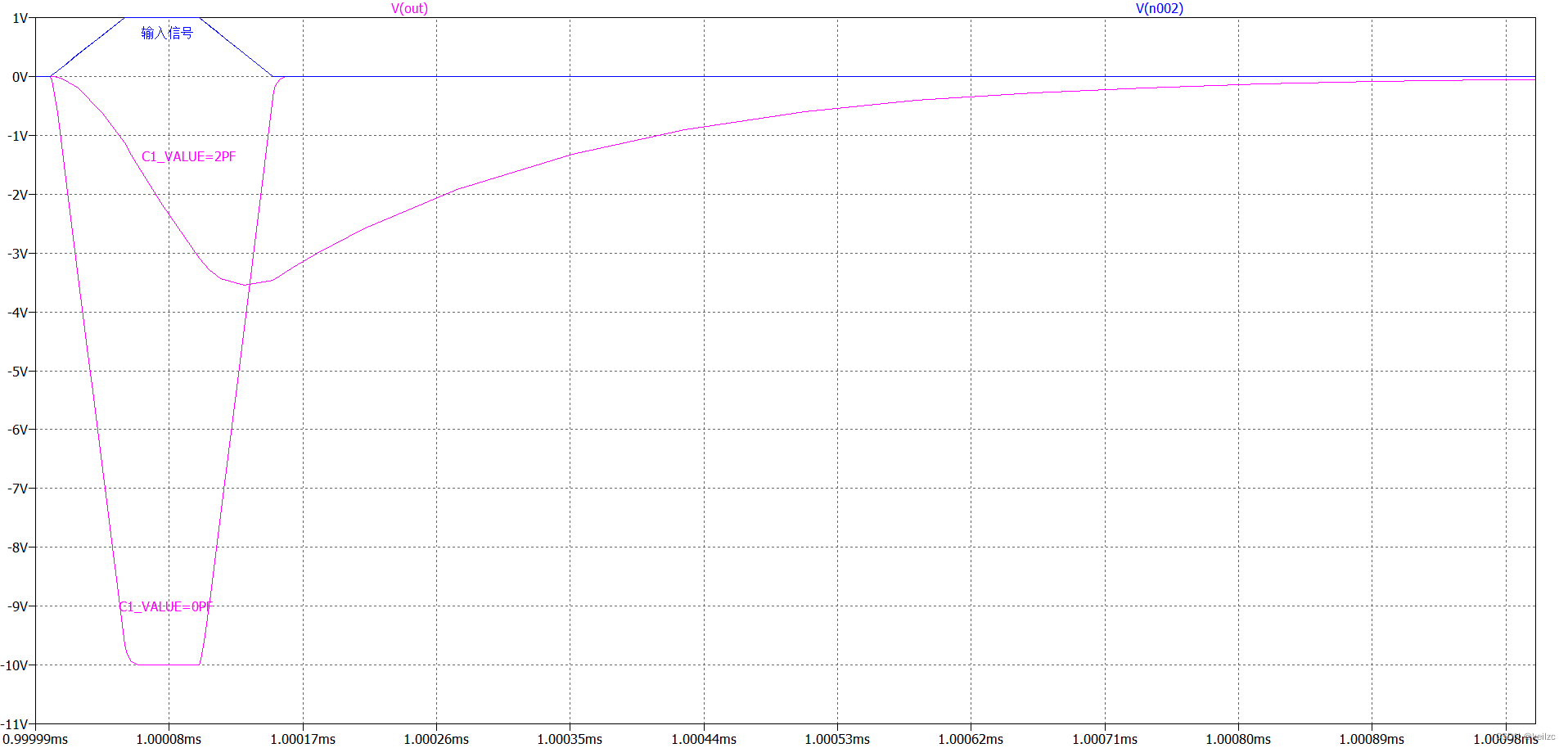Click the -5V vertical axis label
1568x748 pixels.
[x=18, y=372]
